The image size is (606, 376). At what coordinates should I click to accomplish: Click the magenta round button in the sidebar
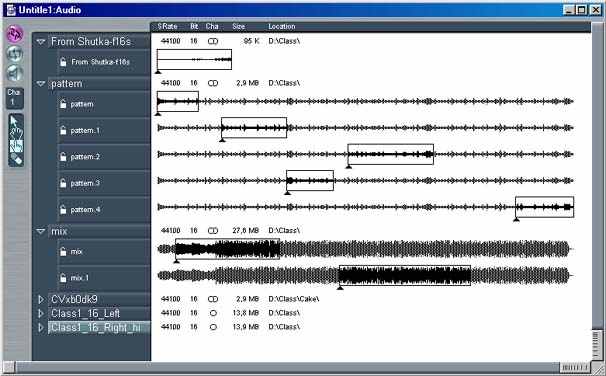[15, 34]
